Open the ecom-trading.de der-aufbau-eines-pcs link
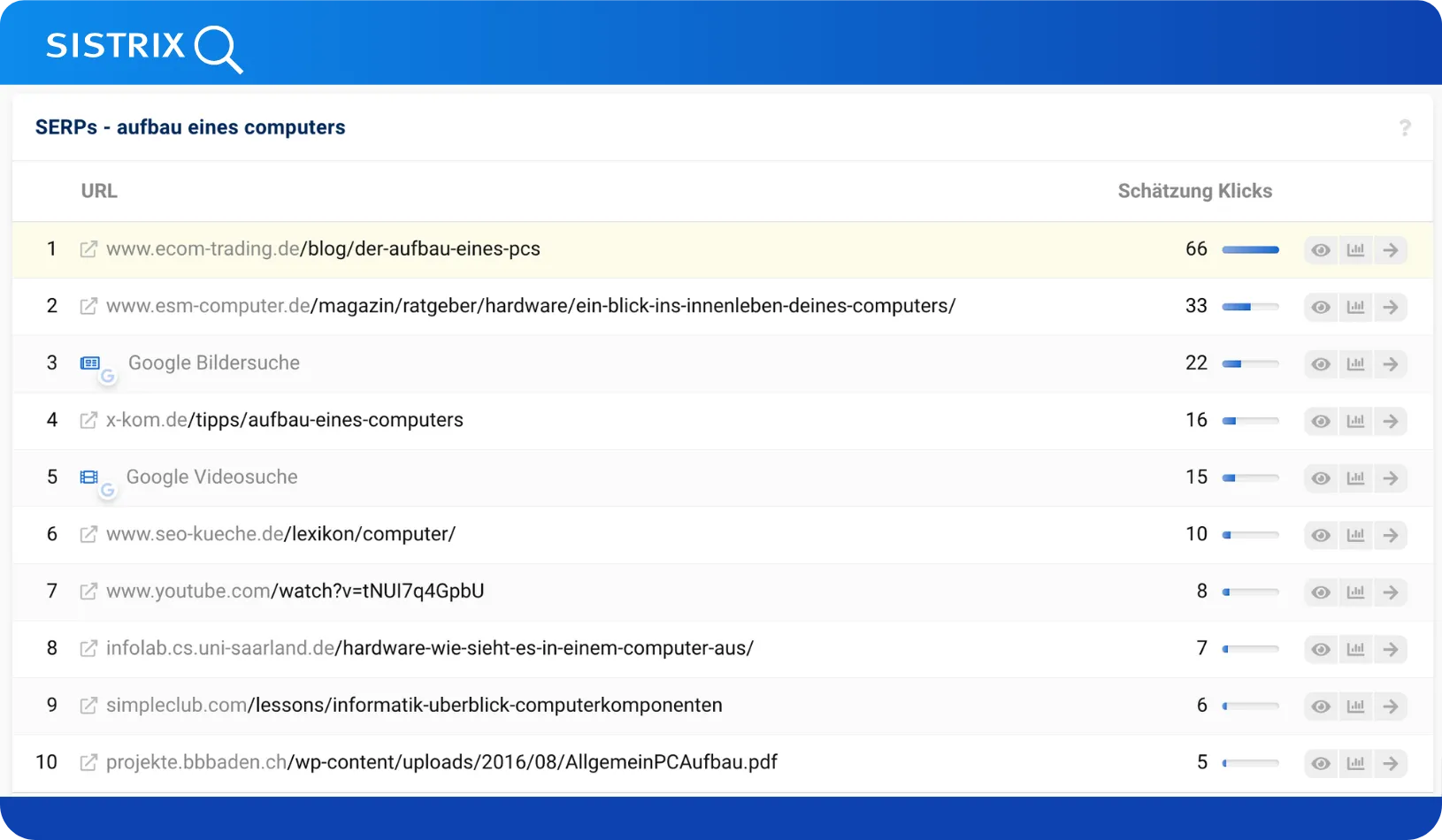Image resolution: width=1442 pixels, height=840 pixels. (x=323, y=249)
